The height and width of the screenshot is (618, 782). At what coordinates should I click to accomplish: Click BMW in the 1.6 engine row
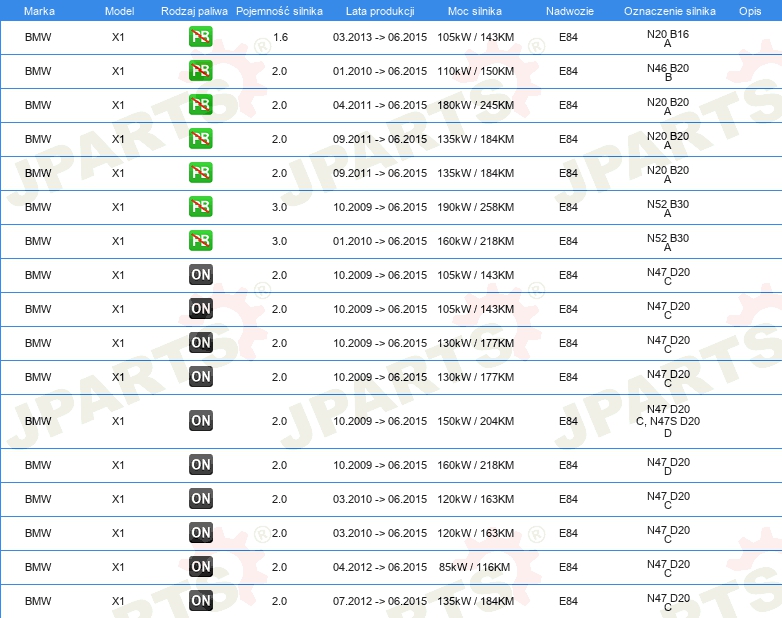coord(38,37)
